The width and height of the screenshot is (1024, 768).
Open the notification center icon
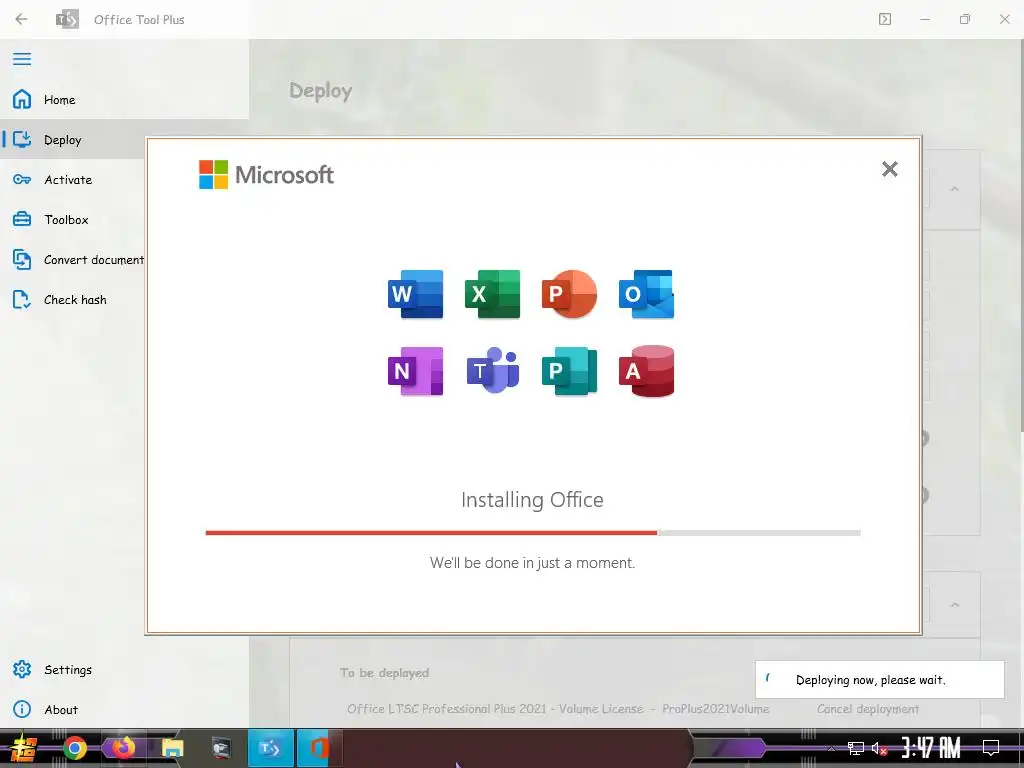[x=991, y=748]
